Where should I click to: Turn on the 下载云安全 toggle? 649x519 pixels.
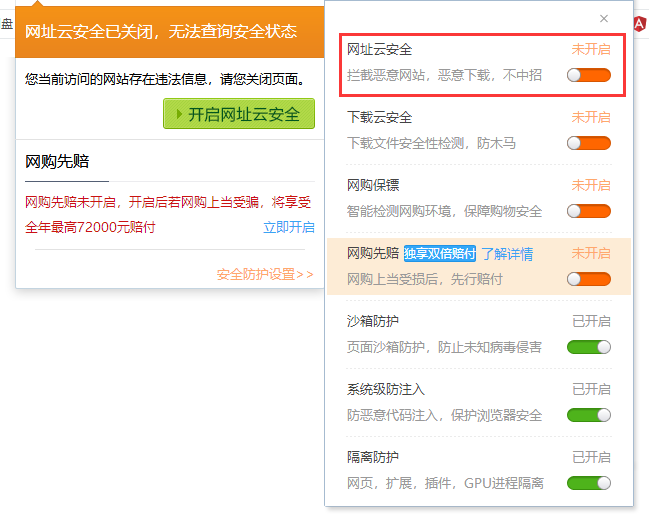[x=588, y=143]
